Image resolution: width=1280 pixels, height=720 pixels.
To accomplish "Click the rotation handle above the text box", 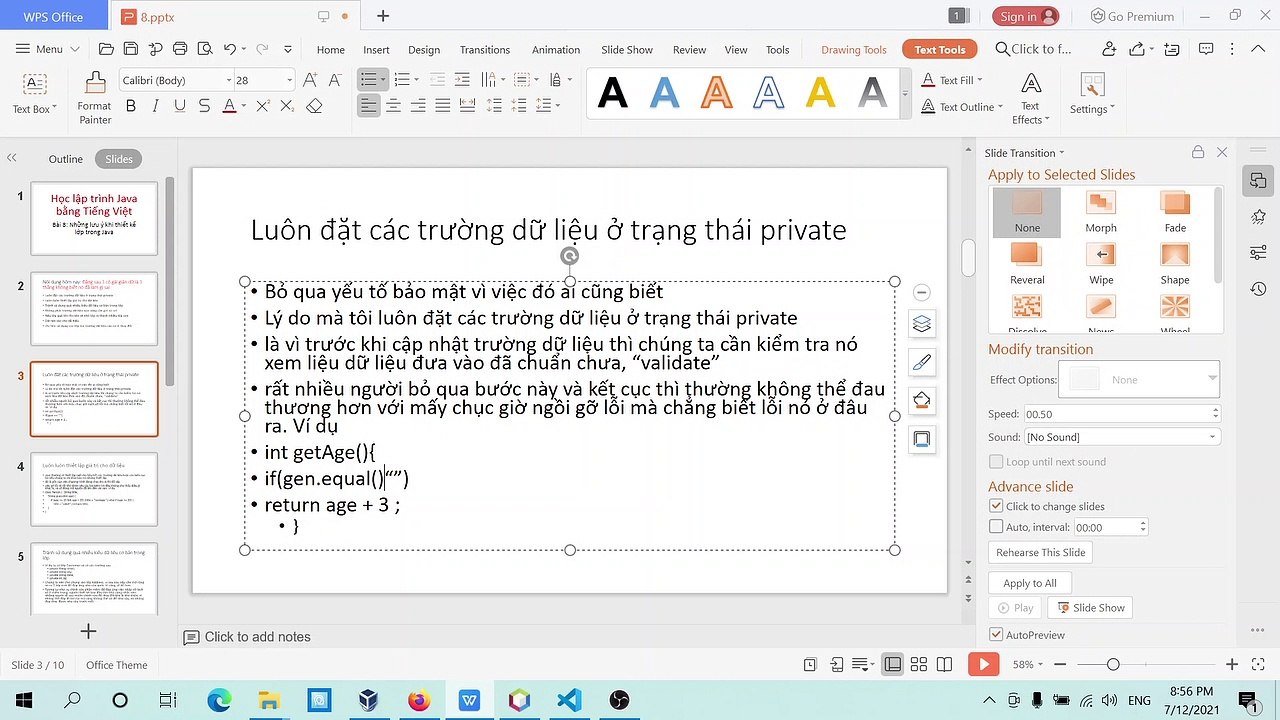I will tap(569, 256).
